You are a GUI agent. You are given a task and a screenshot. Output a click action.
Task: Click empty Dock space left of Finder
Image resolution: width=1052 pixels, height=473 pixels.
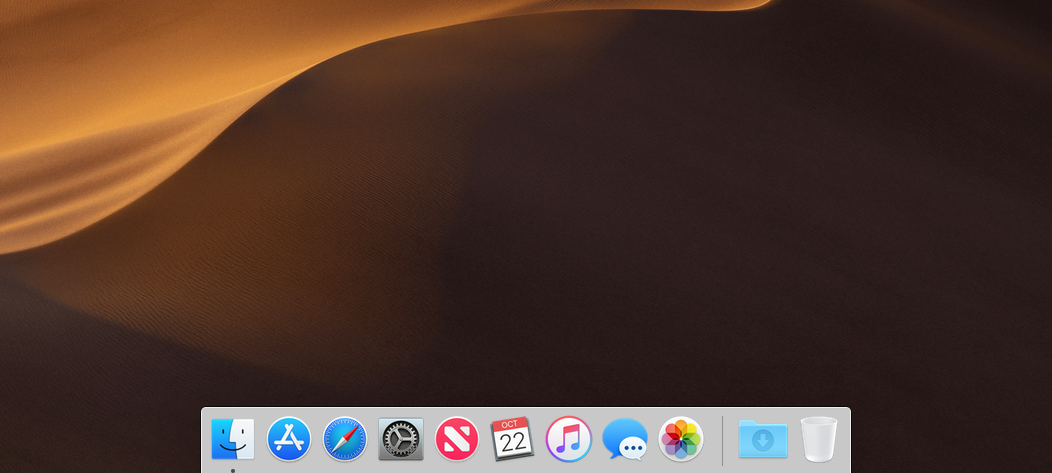(206, 440)
